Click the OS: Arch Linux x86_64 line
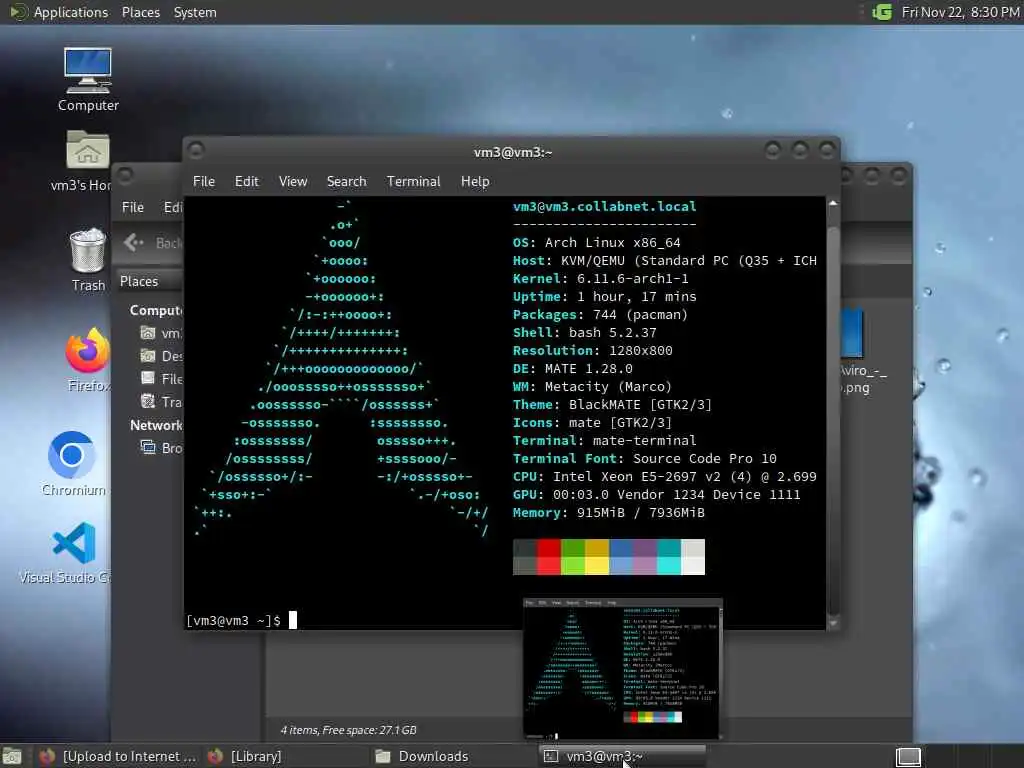Image resolution: width=1024 pixels, height=768 pixels. pos(597,242)
